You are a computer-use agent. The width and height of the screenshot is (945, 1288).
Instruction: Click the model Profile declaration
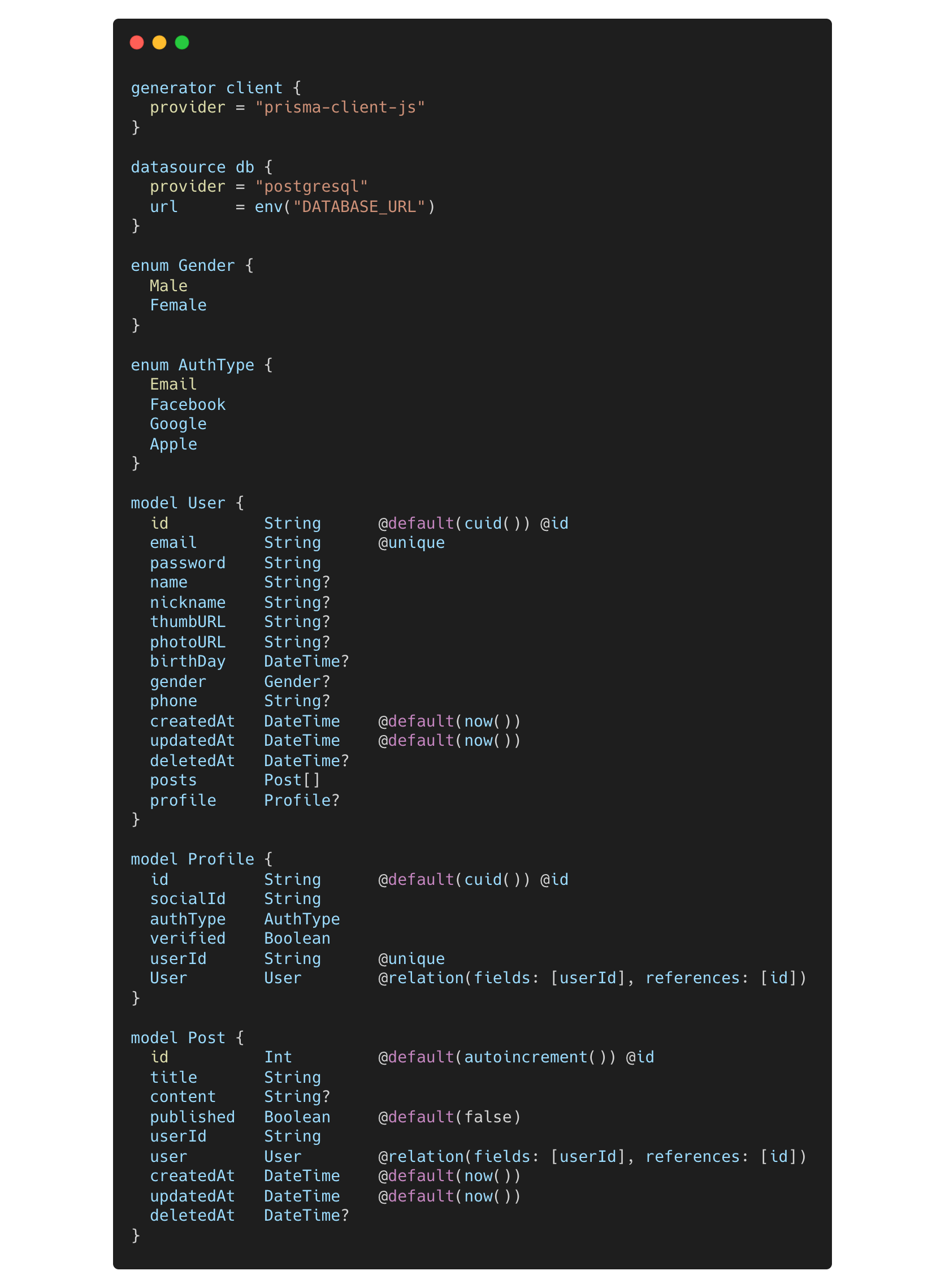pyautogui.click(x=192, y=859)
